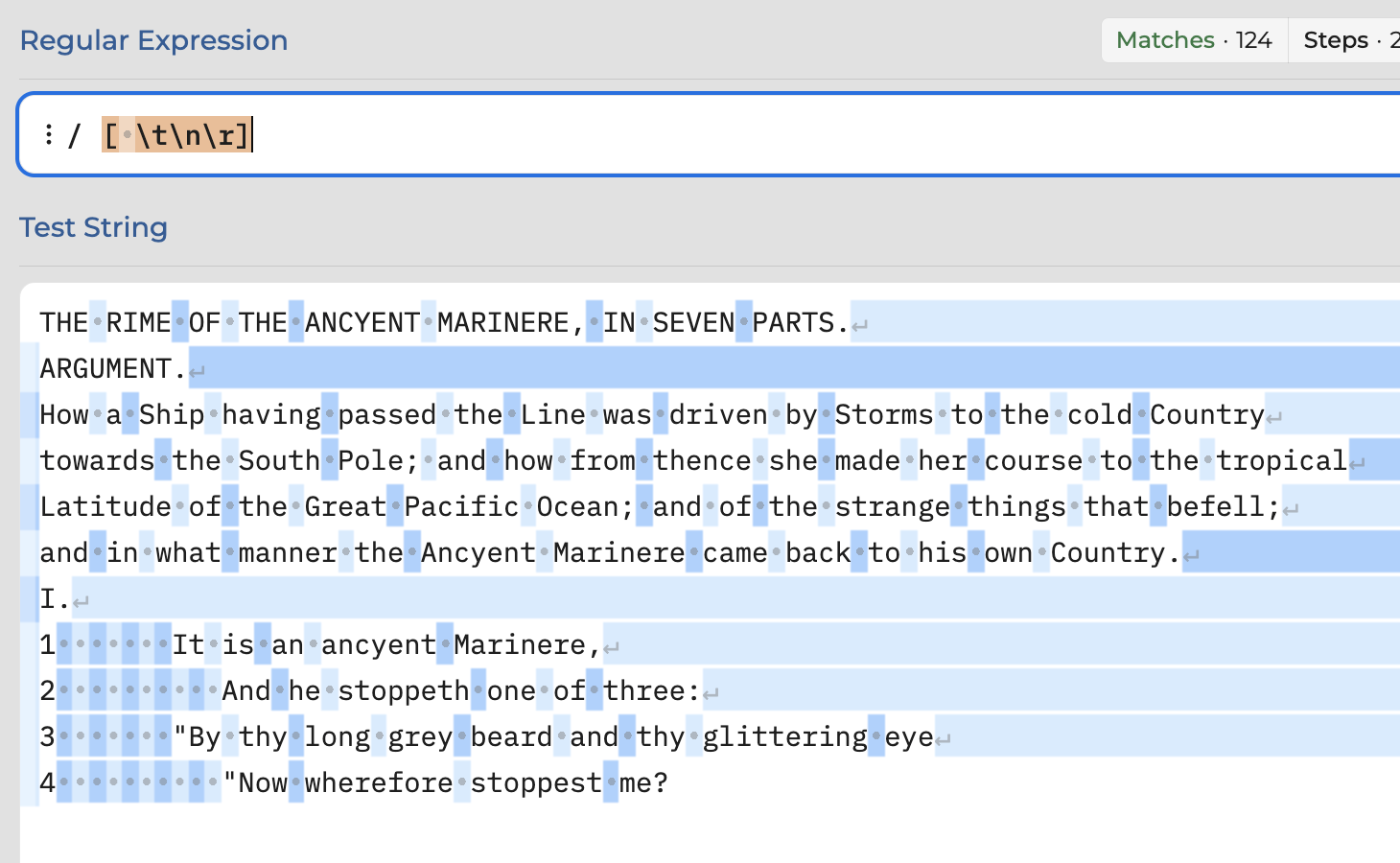Click the word South in the test string

click(x=280, y=460)
